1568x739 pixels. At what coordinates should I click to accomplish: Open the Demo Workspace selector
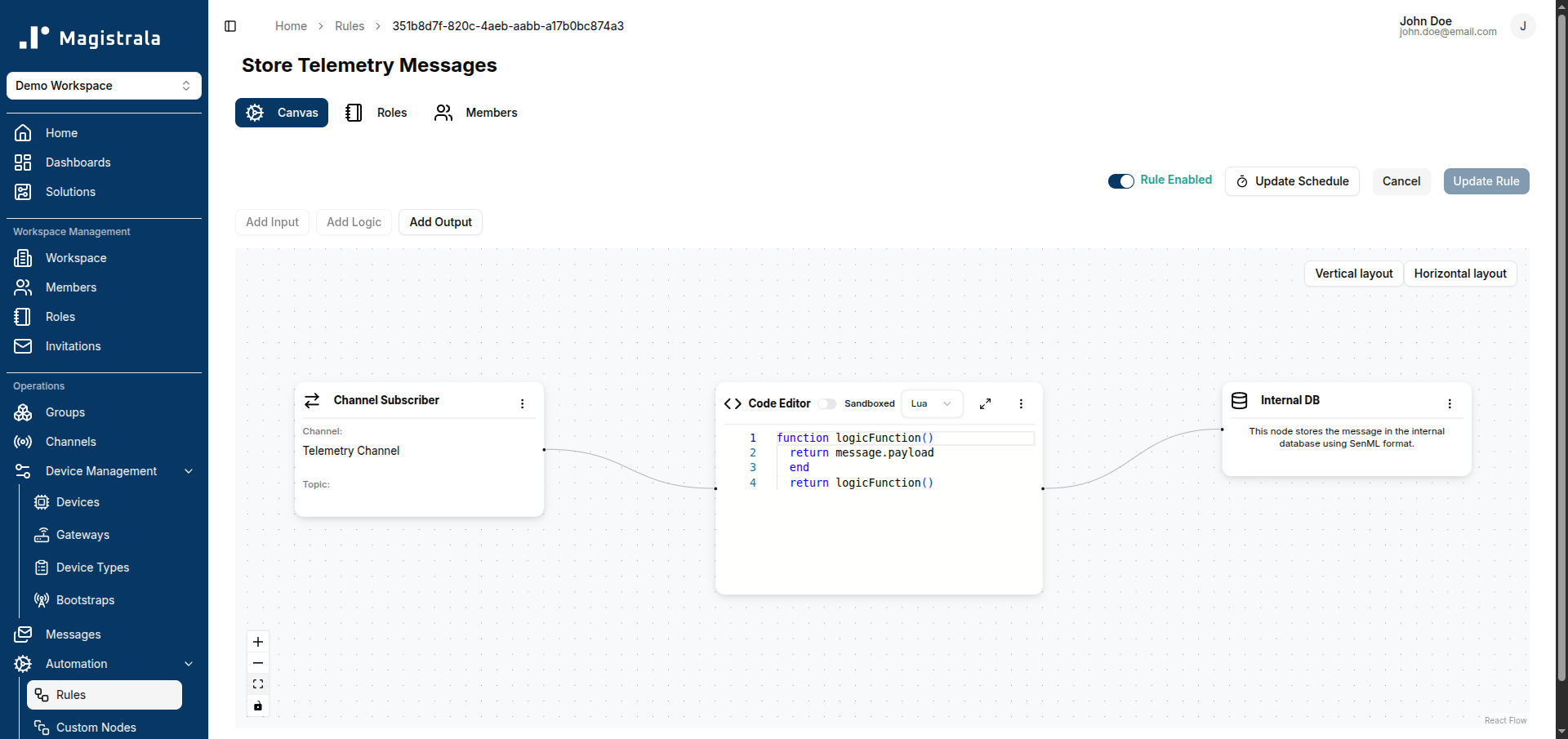click(x=104, y=86)
